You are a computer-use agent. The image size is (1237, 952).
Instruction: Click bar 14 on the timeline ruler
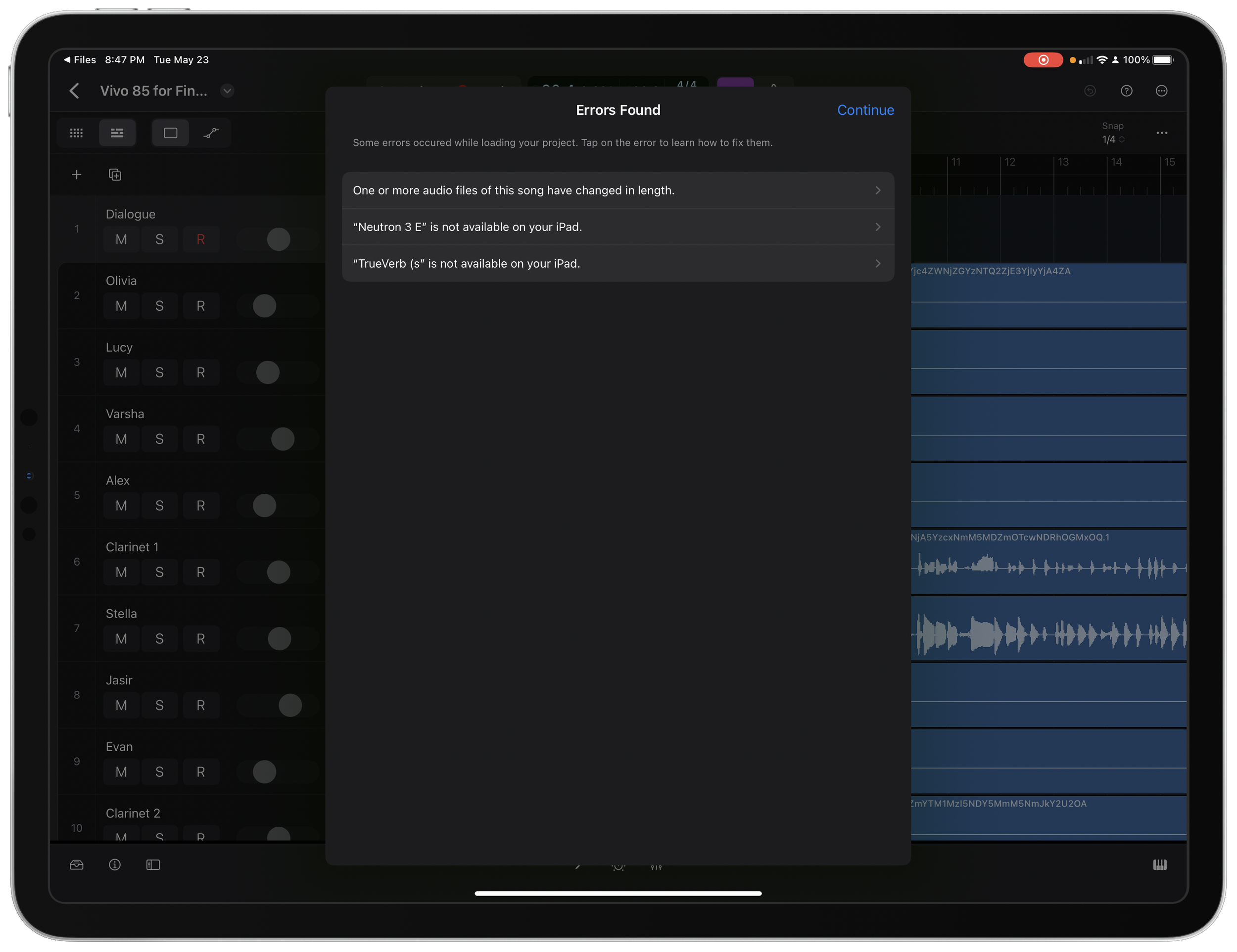[x=1116, y=162]
